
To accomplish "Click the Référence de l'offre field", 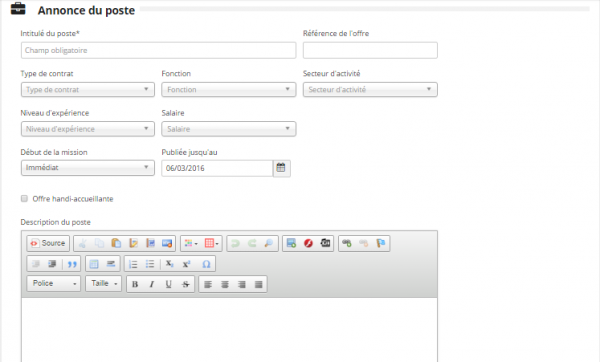I will click(x=370, y=50).
